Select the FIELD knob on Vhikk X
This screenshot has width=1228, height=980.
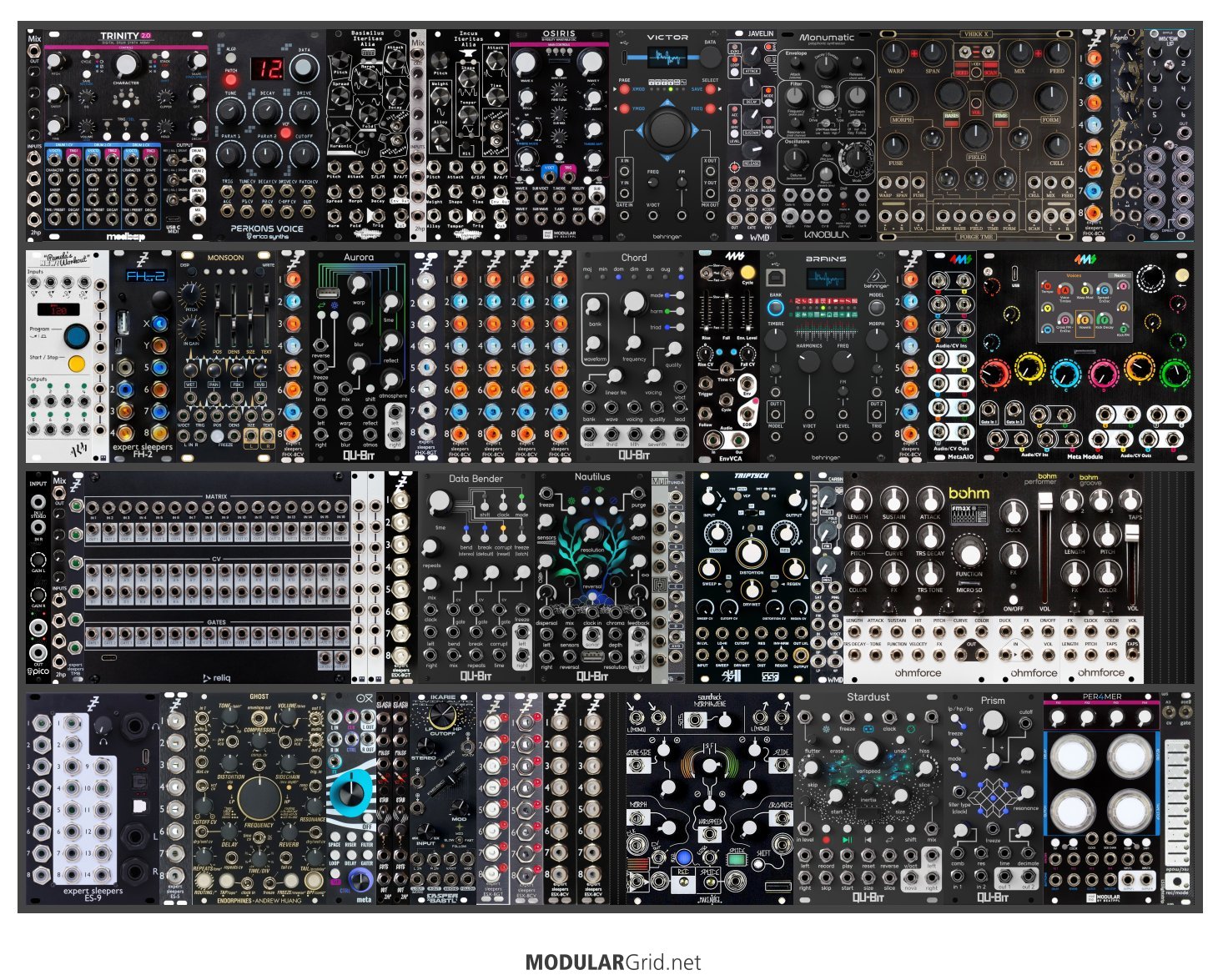click(x=975, y=136)
